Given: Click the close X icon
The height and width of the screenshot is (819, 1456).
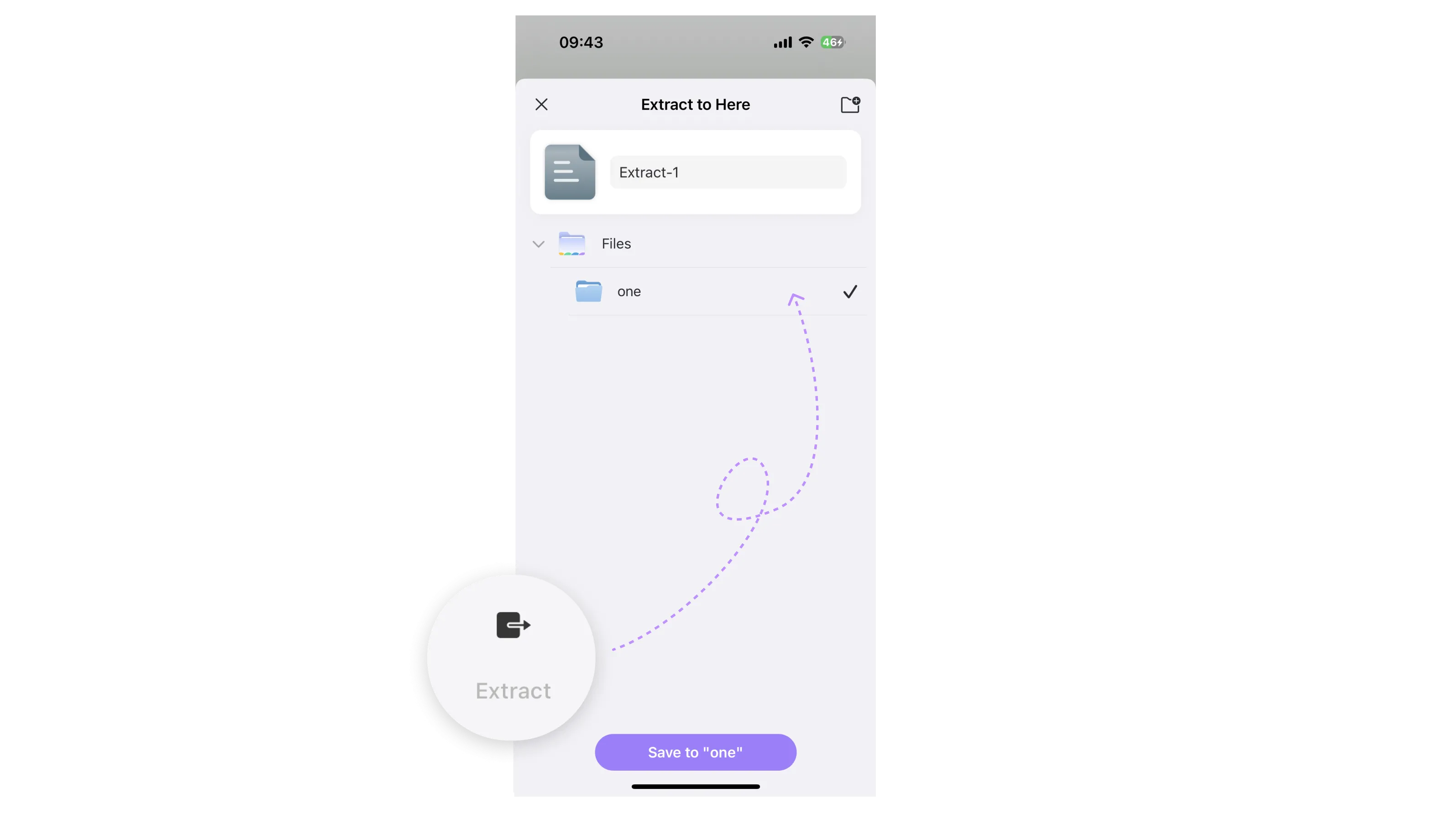Looking at the screenshot, I should (x=541, y=104).
